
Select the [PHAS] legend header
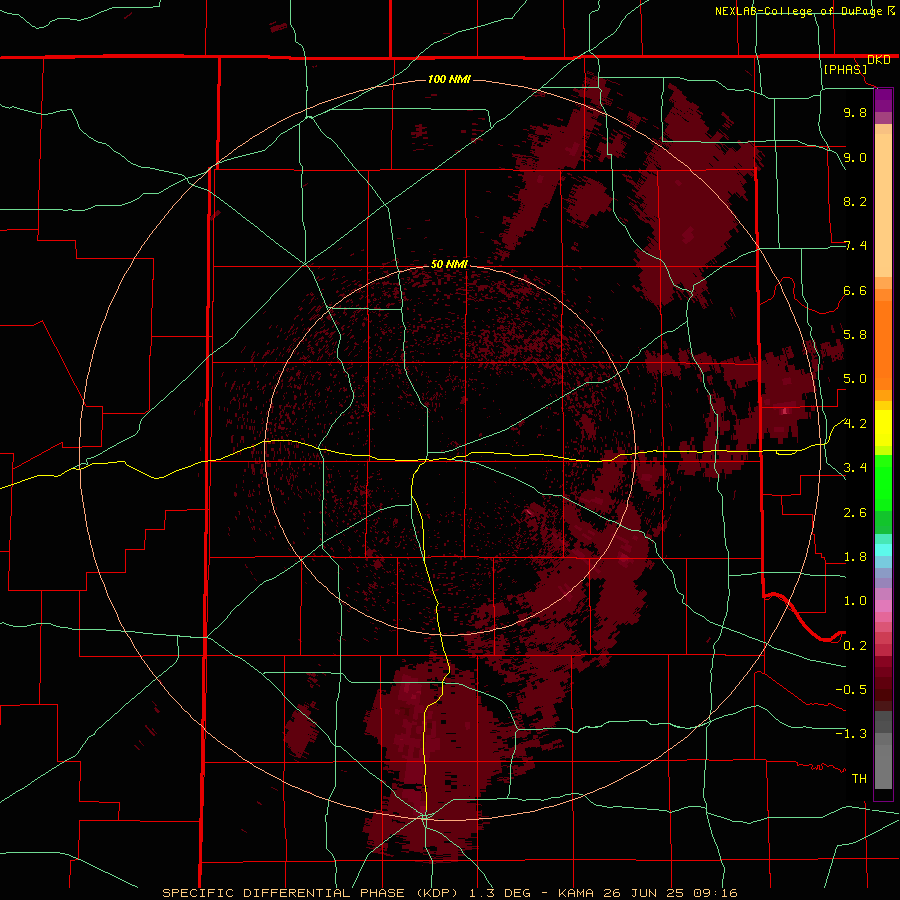pyautogui.click(x=845, y=69)
